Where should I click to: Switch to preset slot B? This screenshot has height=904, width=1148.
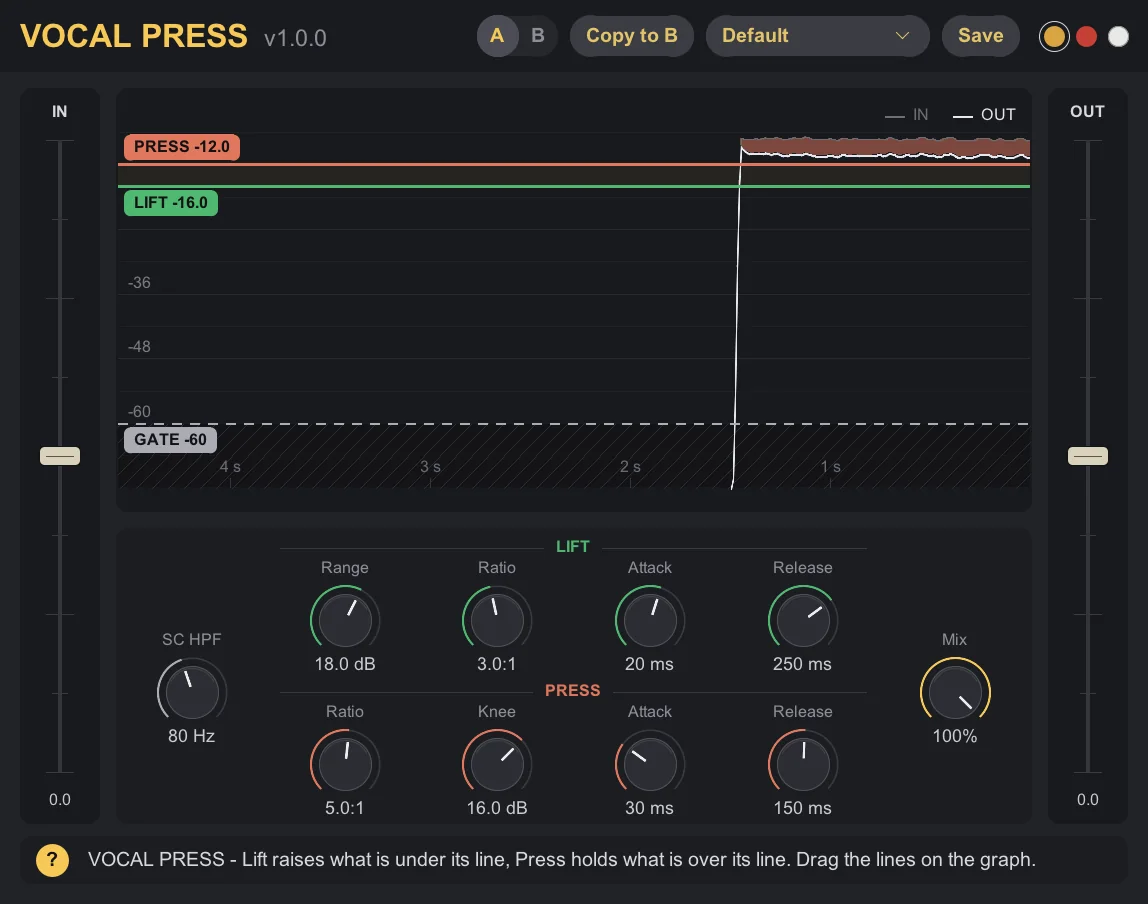tap(537, 36)
